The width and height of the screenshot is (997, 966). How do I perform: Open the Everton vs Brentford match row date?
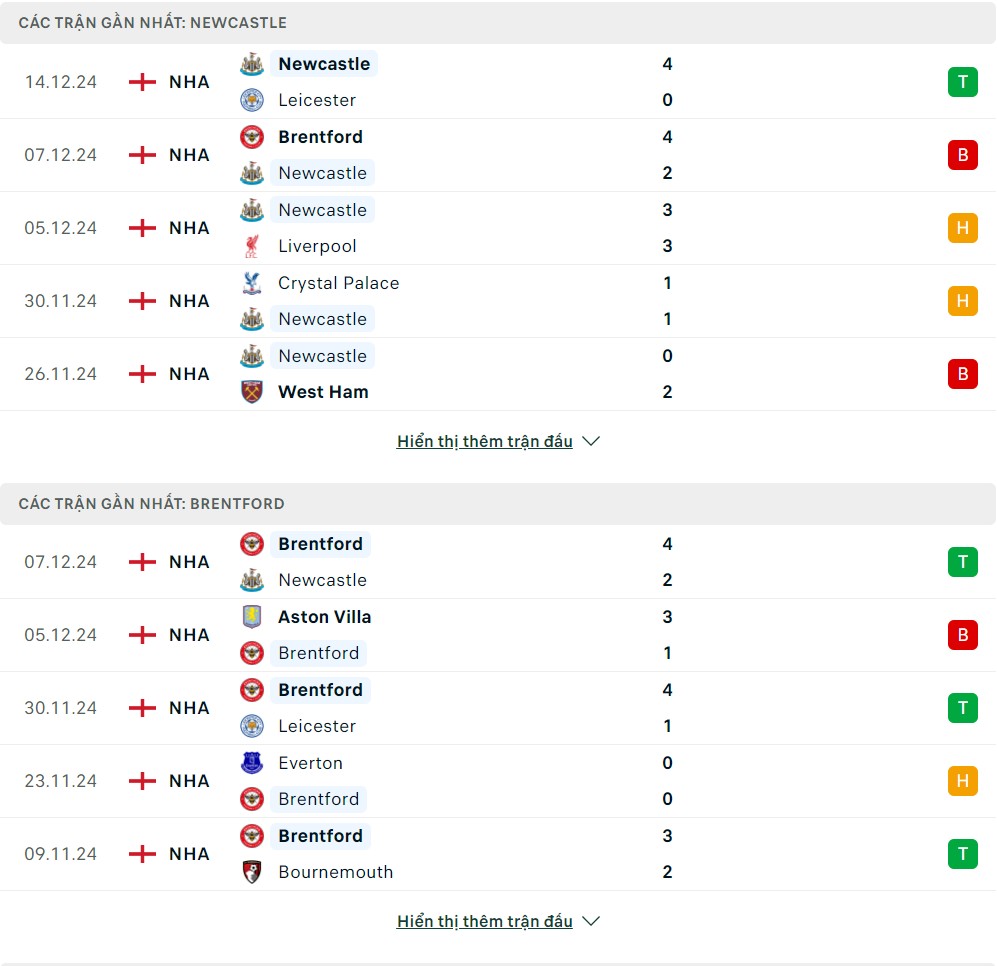tap(61, 781)
